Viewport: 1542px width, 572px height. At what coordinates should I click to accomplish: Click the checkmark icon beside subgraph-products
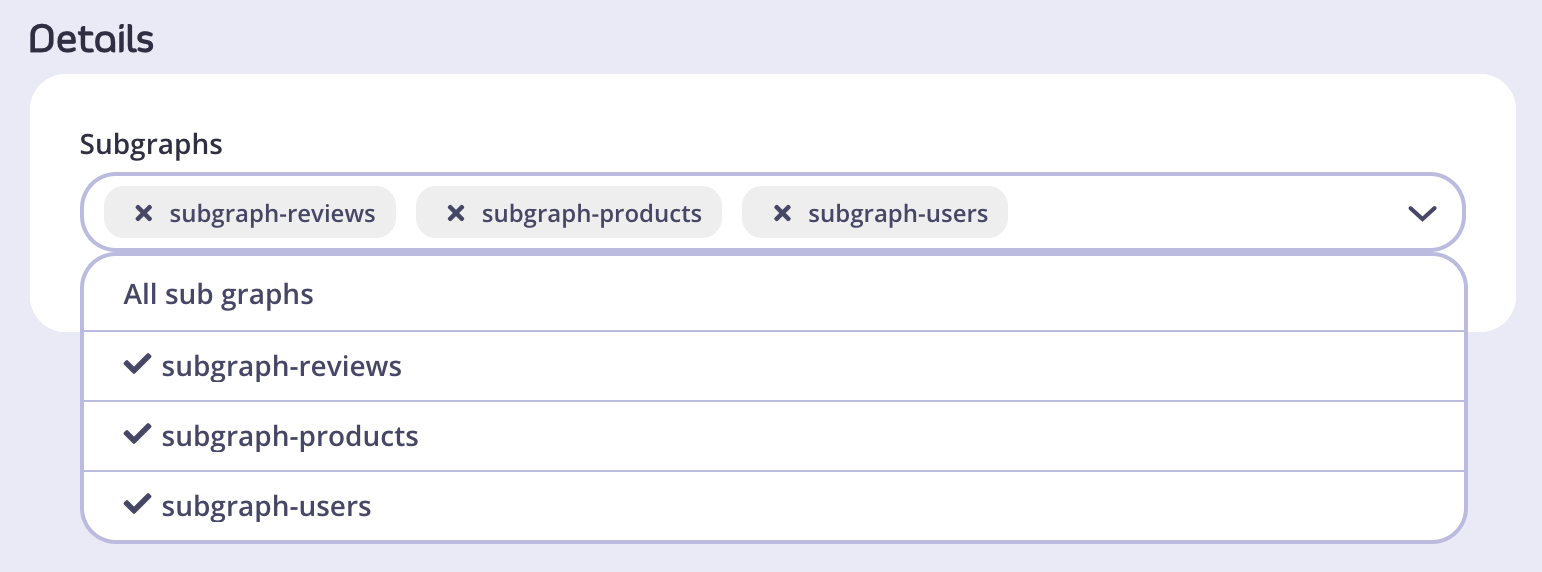click(137, 436)
